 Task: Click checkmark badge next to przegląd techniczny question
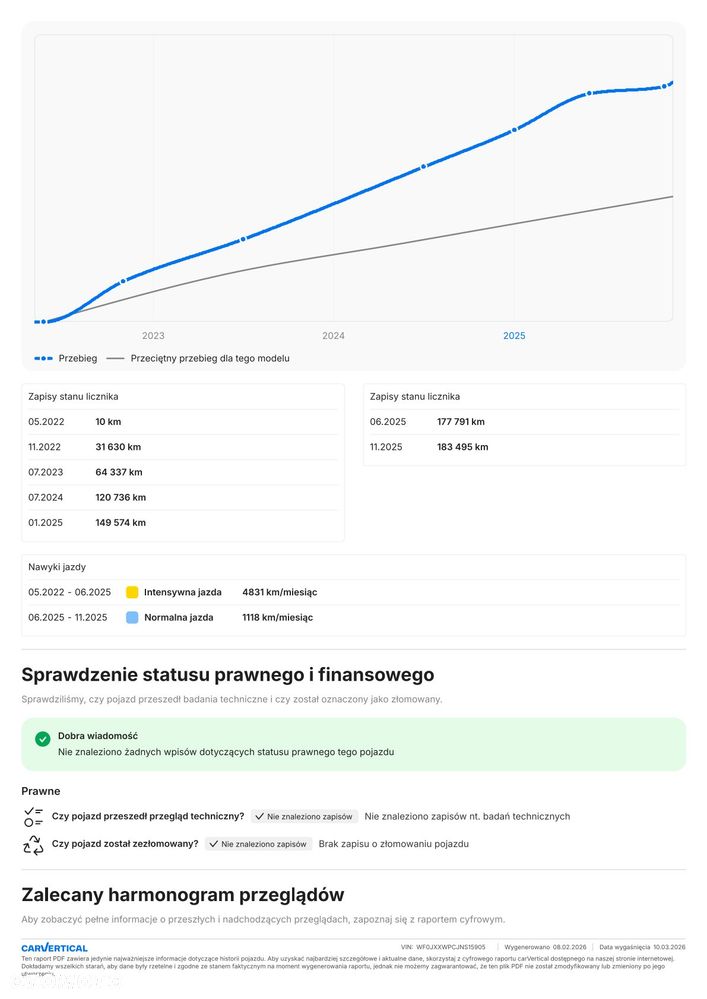[x=304, y=816]
